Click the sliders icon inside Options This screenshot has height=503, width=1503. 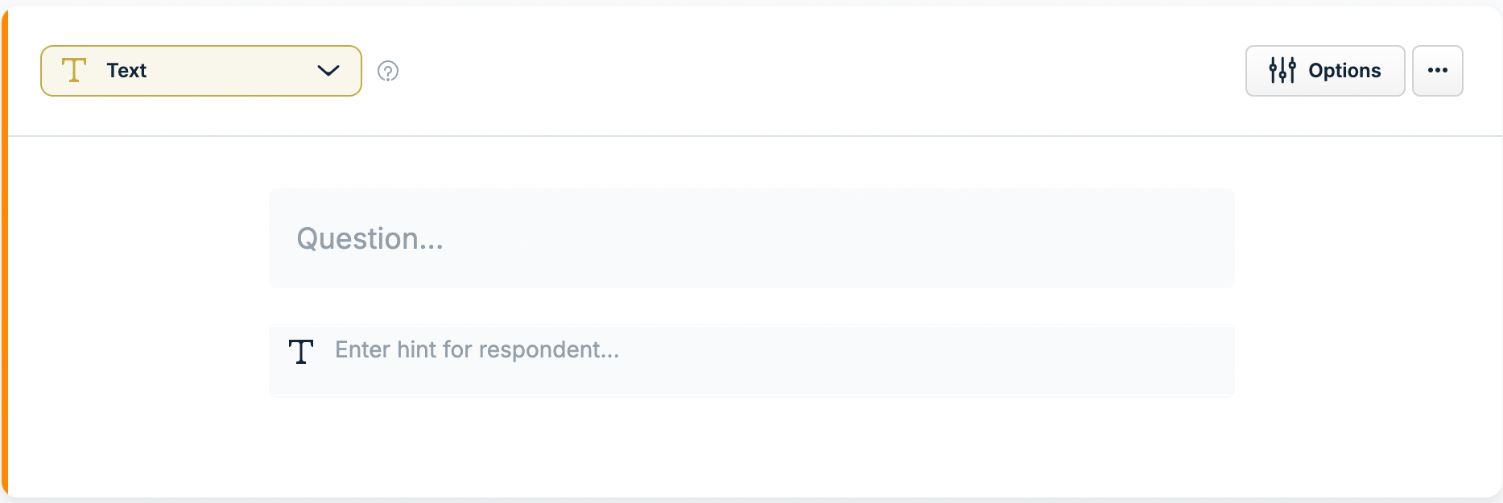pyautogui.click(x=1282, y=71)
